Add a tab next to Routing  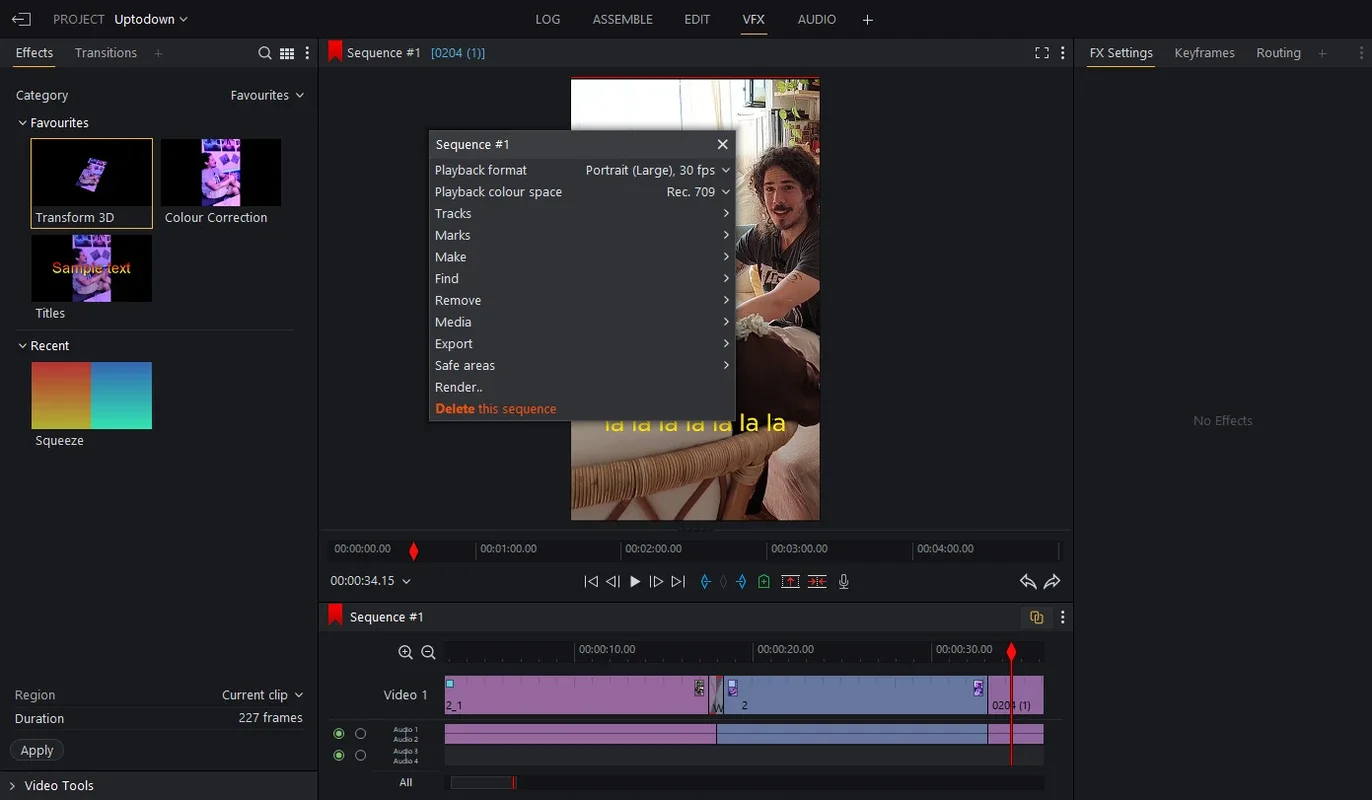[1322, 53]
